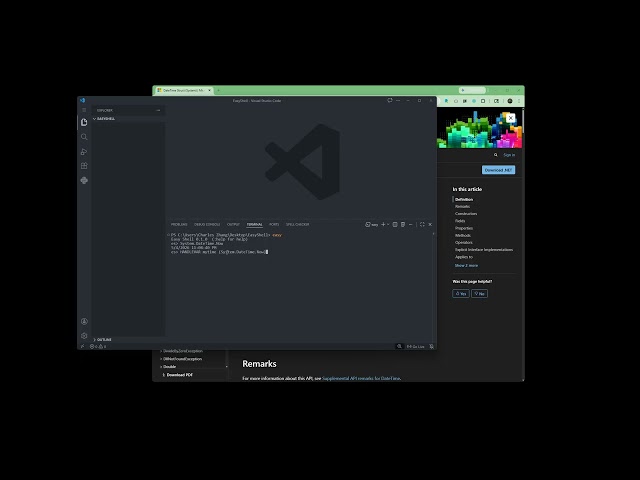Switch to the PROBLEMS panel tab
This screenshot has width=640, height=480.
pos(179,224)
